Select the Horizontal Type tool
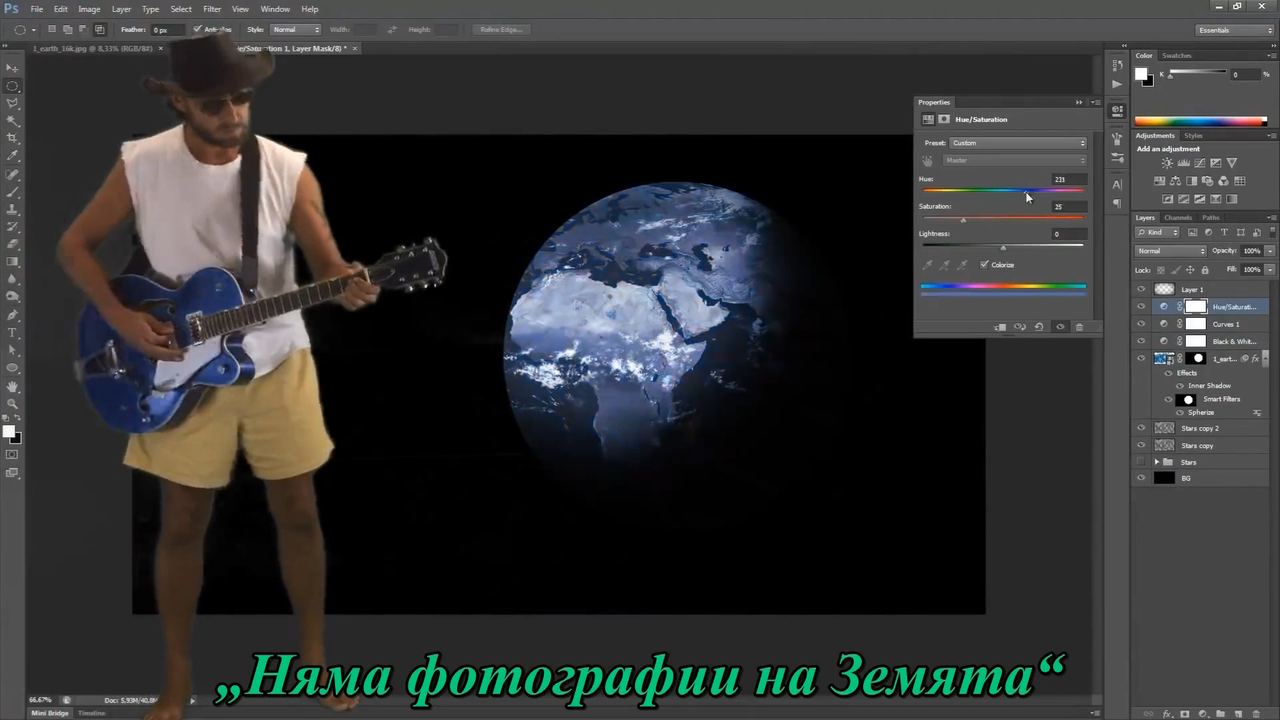Screen dimensions: 1280x720 point(13,332)
